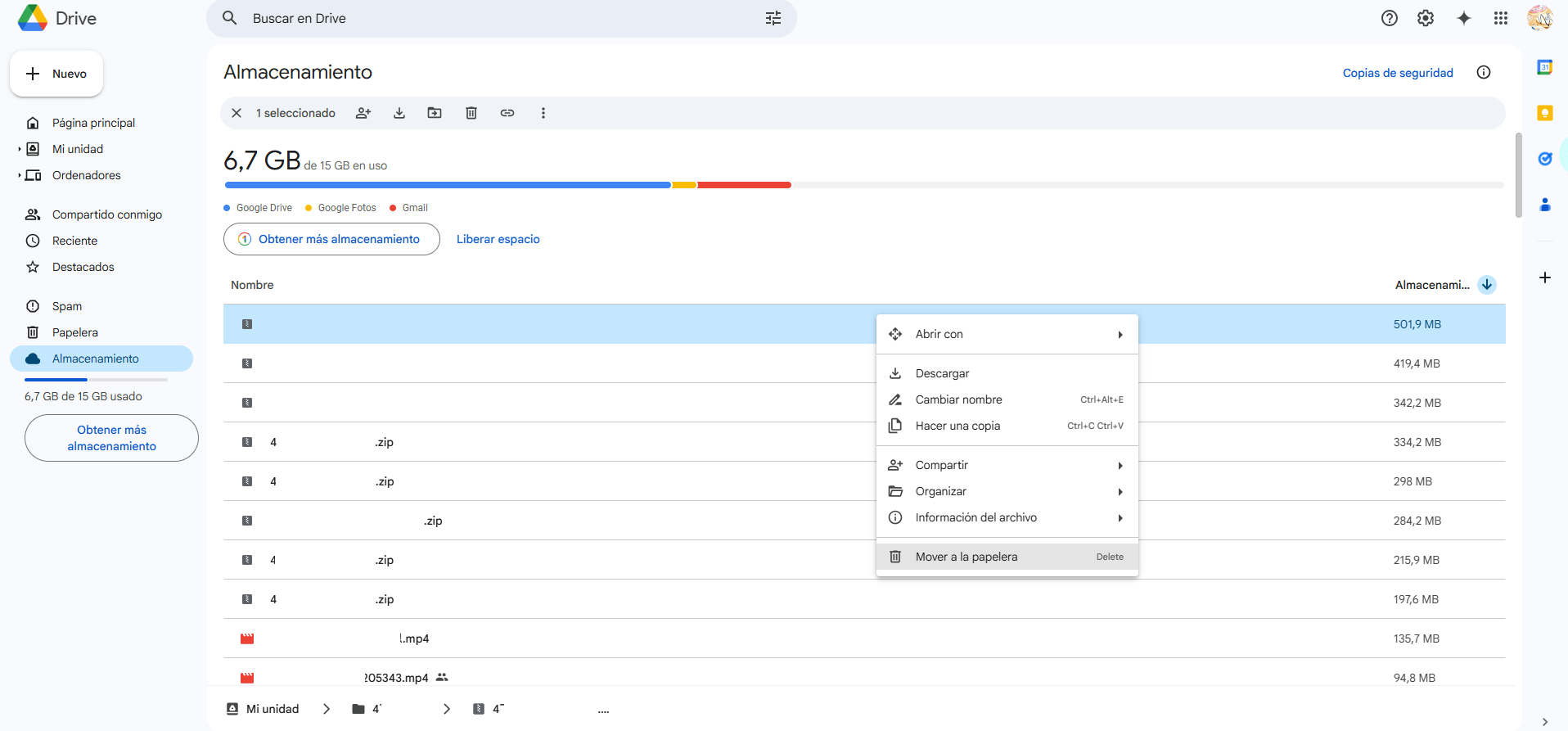Click the Nuevo button
The height and width of the screenshot is (731, 1568).
[x=56, y=74]
